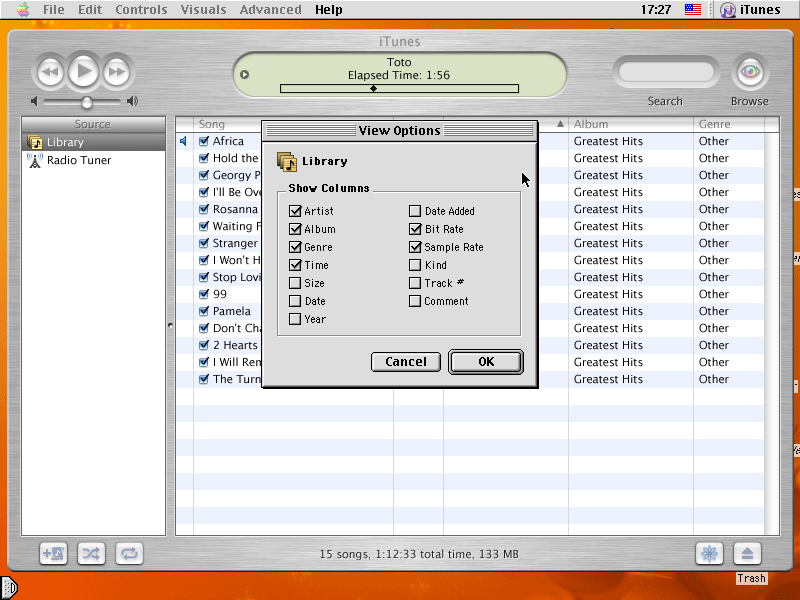Confirm with the OK button
Screen dimensions: 800x600
pos(486,362)
